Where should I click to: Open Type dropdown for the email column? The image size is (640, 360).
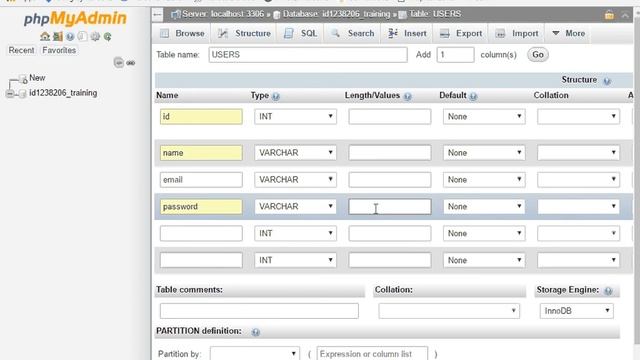tap(296, 180)
